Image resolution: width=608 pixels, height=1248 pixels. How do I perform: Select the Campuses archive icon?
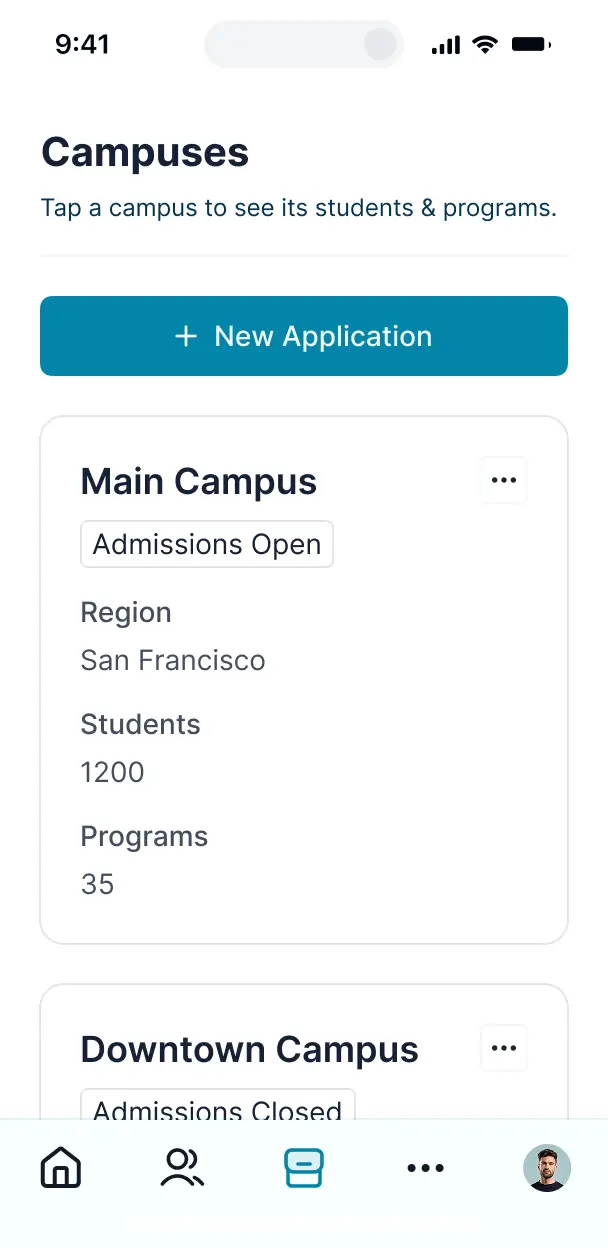(x=304, y=1167)
